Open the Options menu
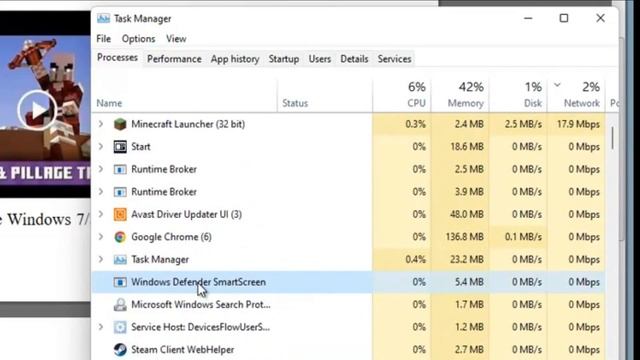 (x=138, y=39)
